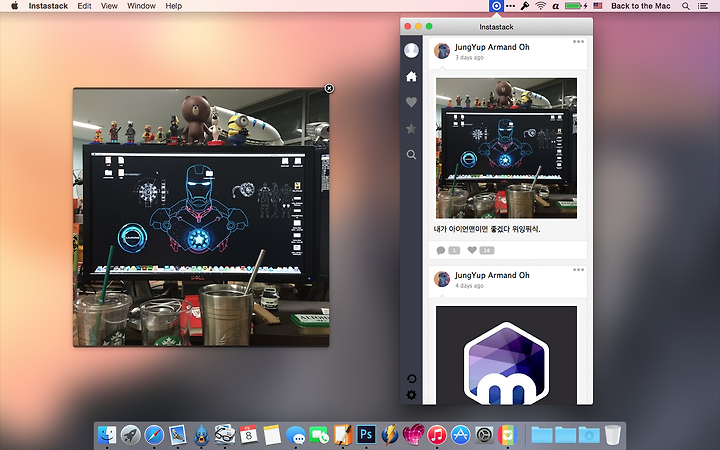Open JungYup Armand Oh profile from second post

point(492,275)
